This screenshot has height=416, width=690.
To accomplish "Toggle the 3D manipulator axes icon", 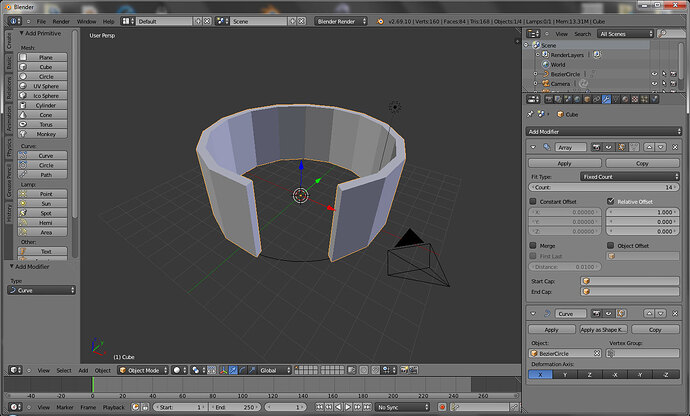I will [x=223, y=370].
